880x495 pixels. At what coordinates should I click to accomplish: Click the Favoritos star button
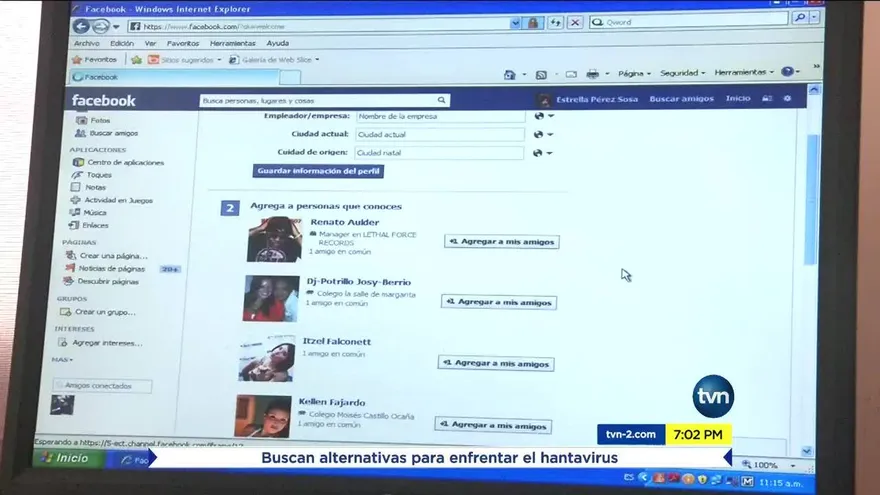coord(94,59)
